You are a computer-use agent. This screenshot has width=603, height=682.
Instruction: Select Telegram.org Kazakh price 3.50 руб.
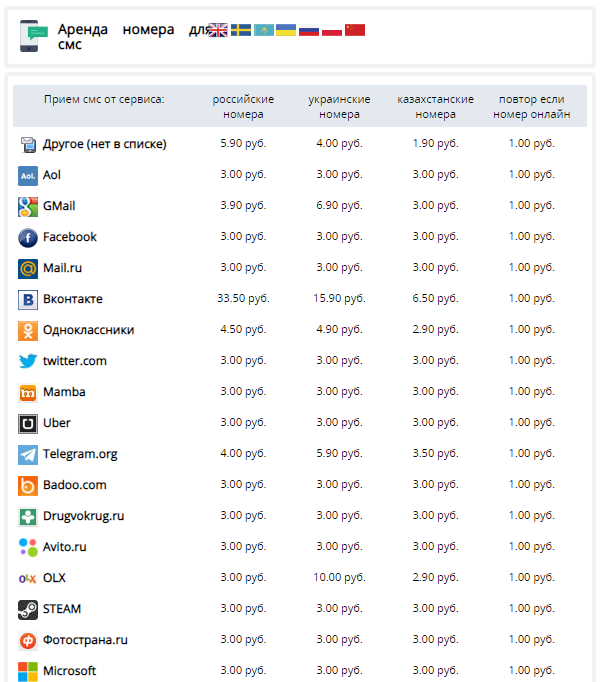436,453
